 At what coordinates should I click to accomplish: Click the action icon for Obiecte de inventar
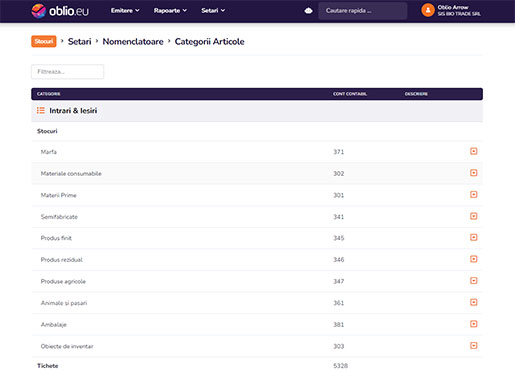[473, 346]
